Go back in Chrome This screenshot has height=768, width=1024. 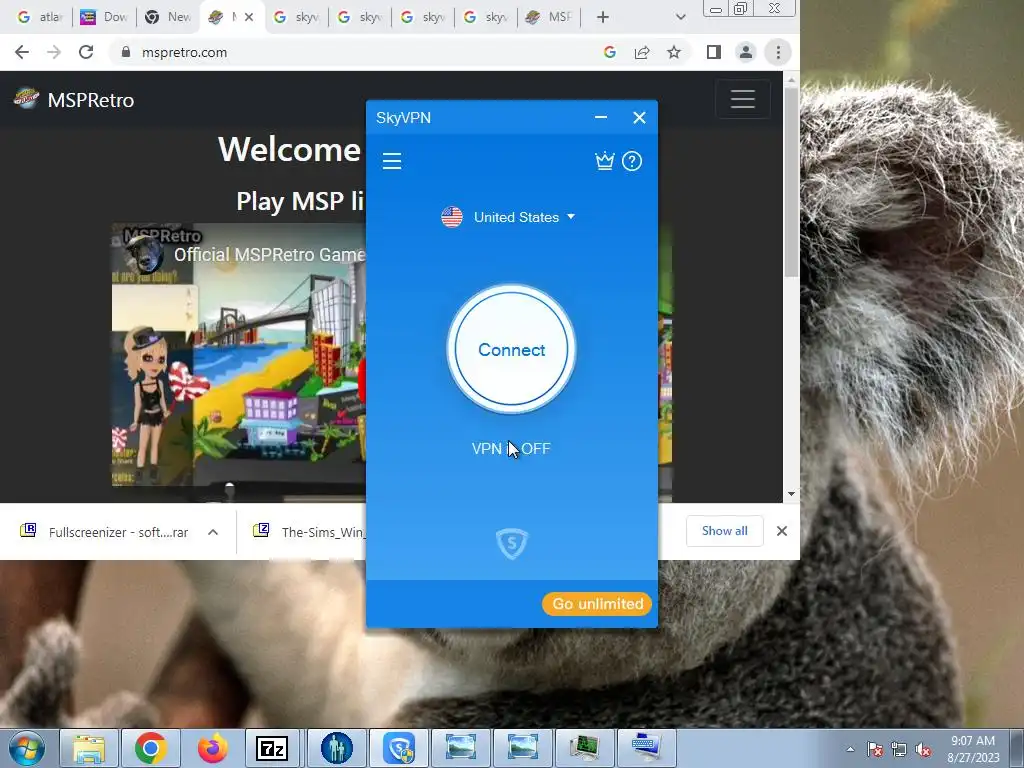pyautogui.click(x=22, y=52)
